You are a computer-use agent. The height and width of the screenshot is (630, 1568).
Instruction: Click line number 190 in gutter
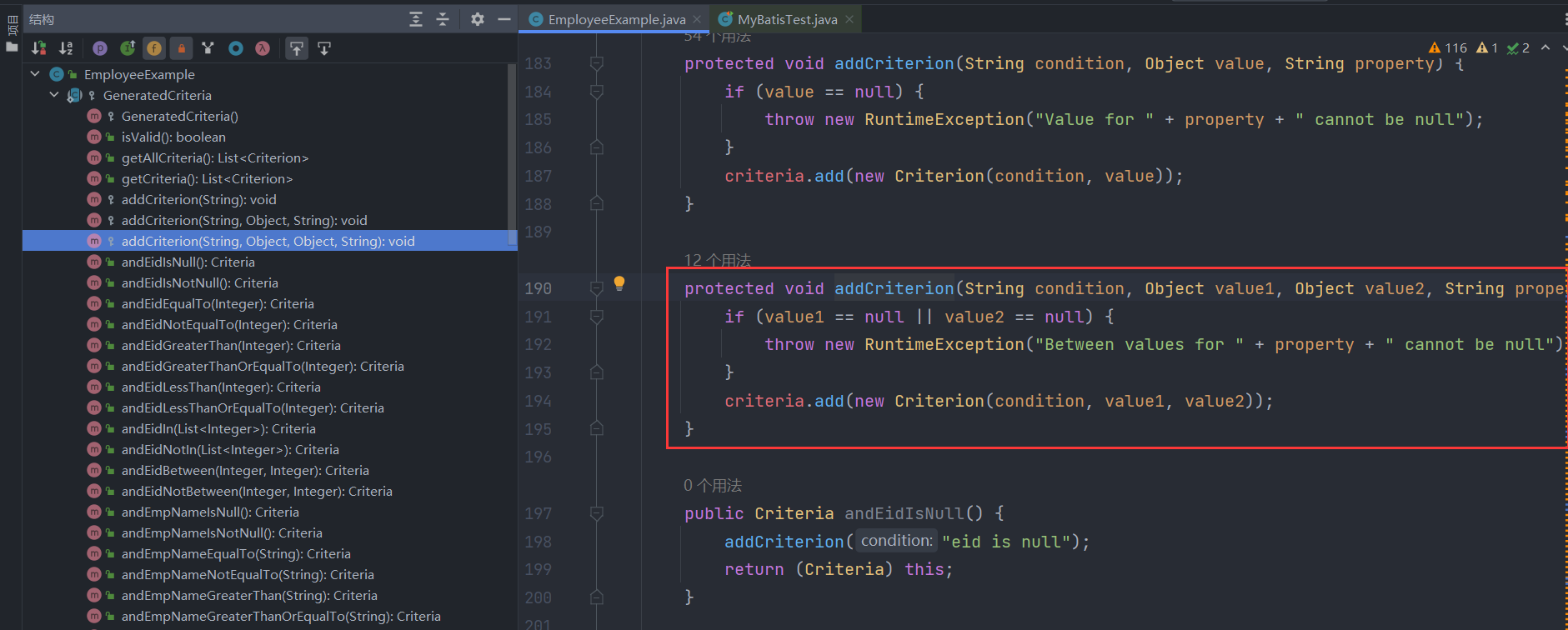coord(538,288)
